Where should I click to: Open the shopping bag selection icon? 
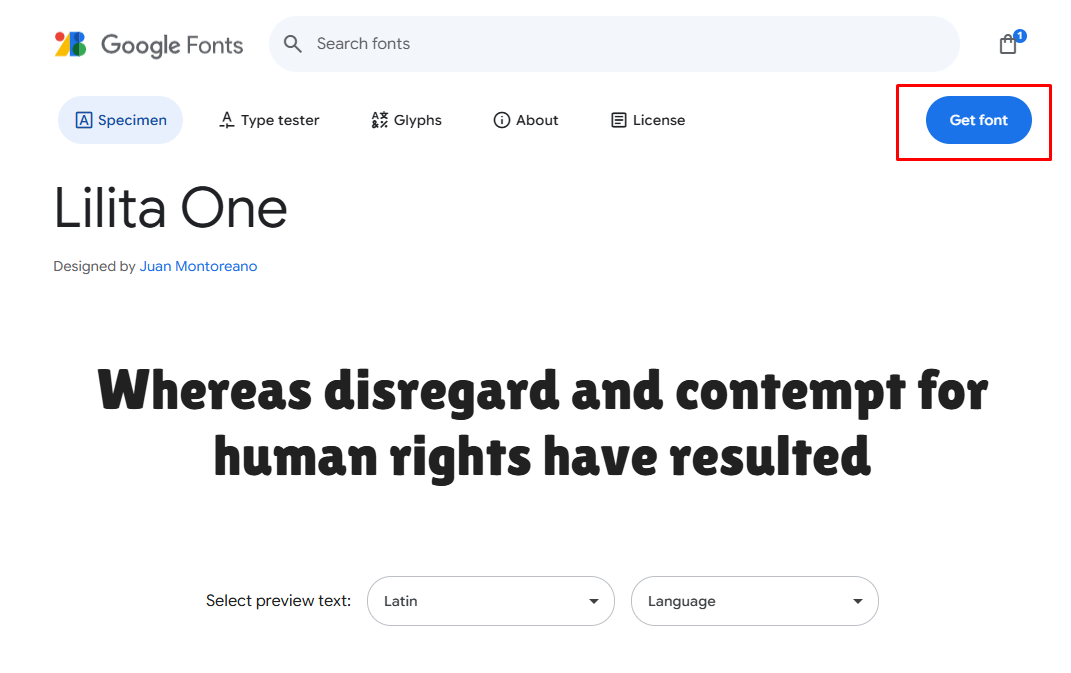tap(1008, 44)
